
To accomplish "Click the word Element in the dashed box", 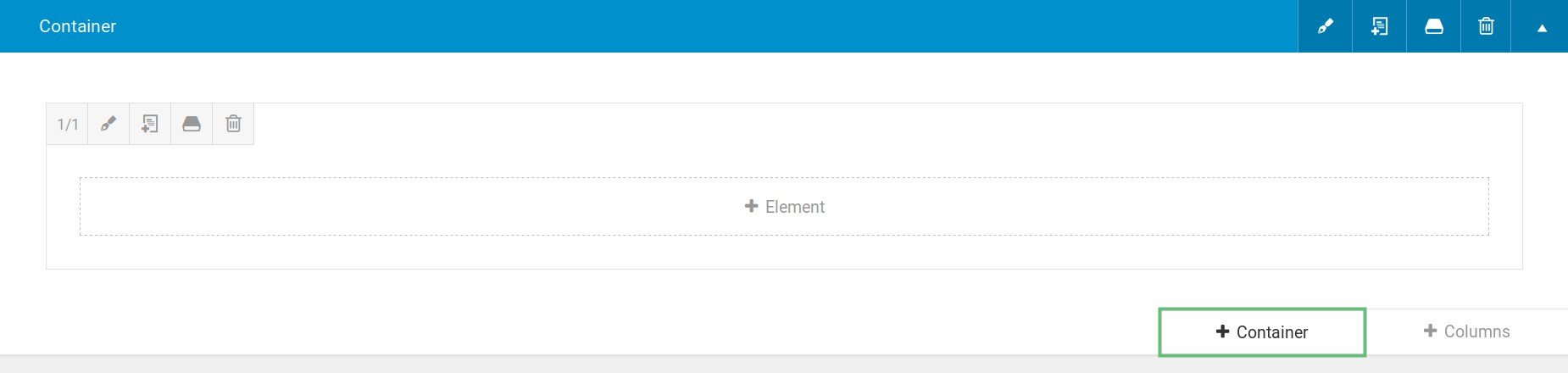I will coord(795,207).
